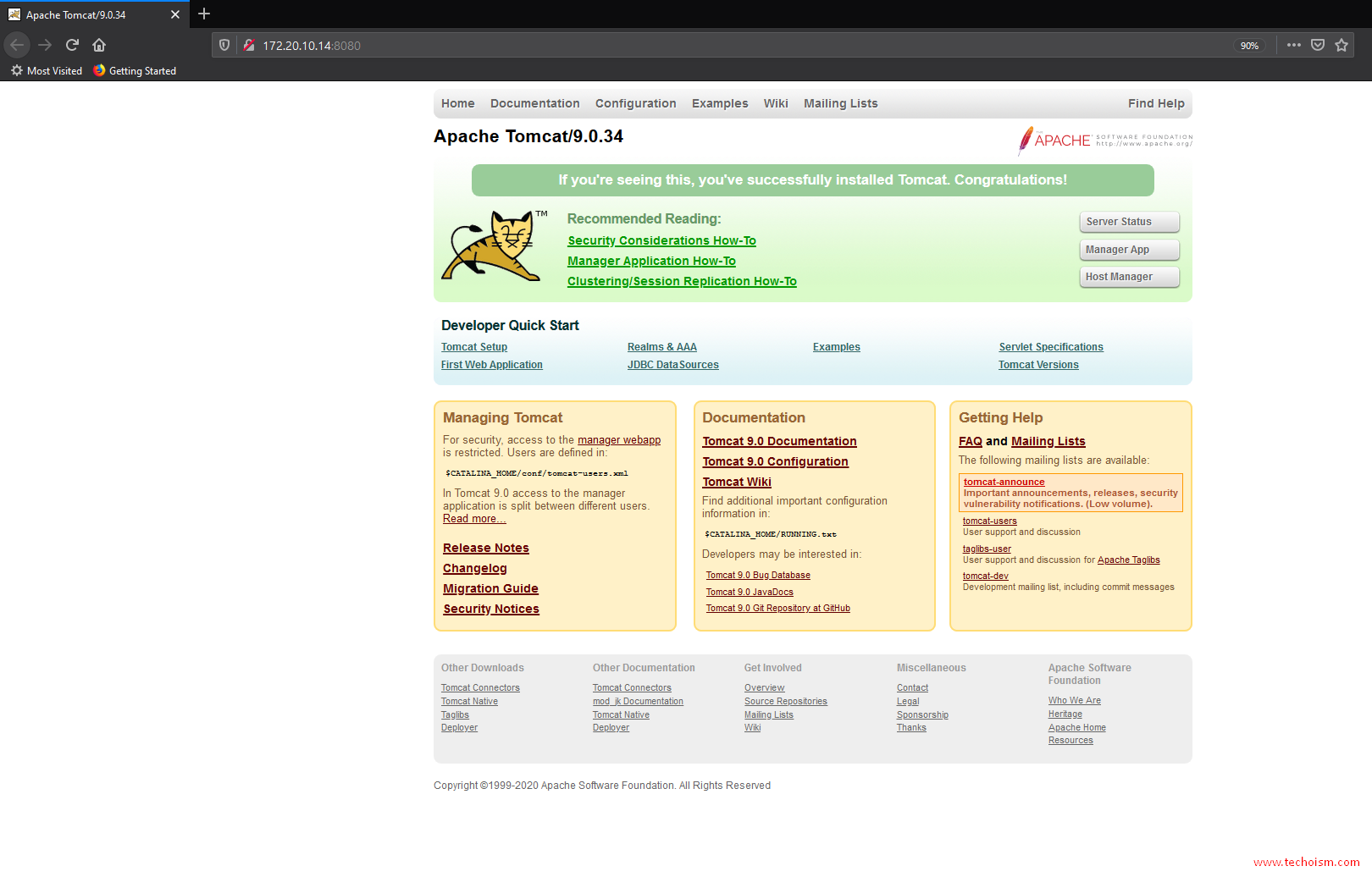Open Tomcat 9.0 Bug Database link
Viewport: 1372px width, 877px height.
pyautogui.click(x=758, y=576)
